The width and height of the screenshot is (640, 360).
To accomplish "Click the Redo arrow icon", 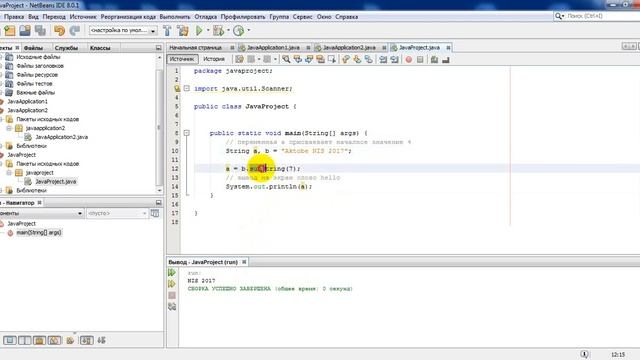I will tap(75, 31).
